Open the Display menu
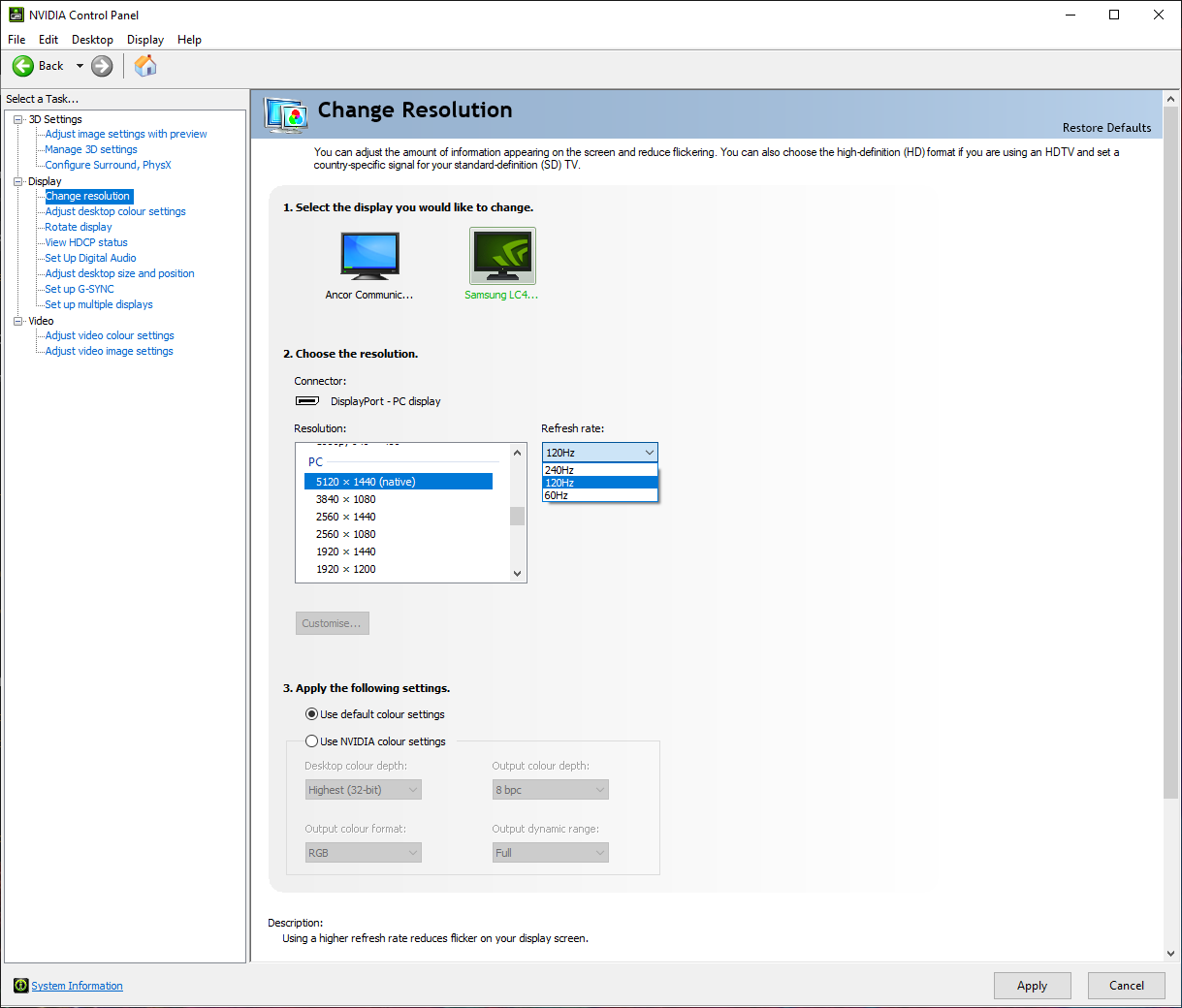Screen dimensions: 1182x1008 click(145, 40)
